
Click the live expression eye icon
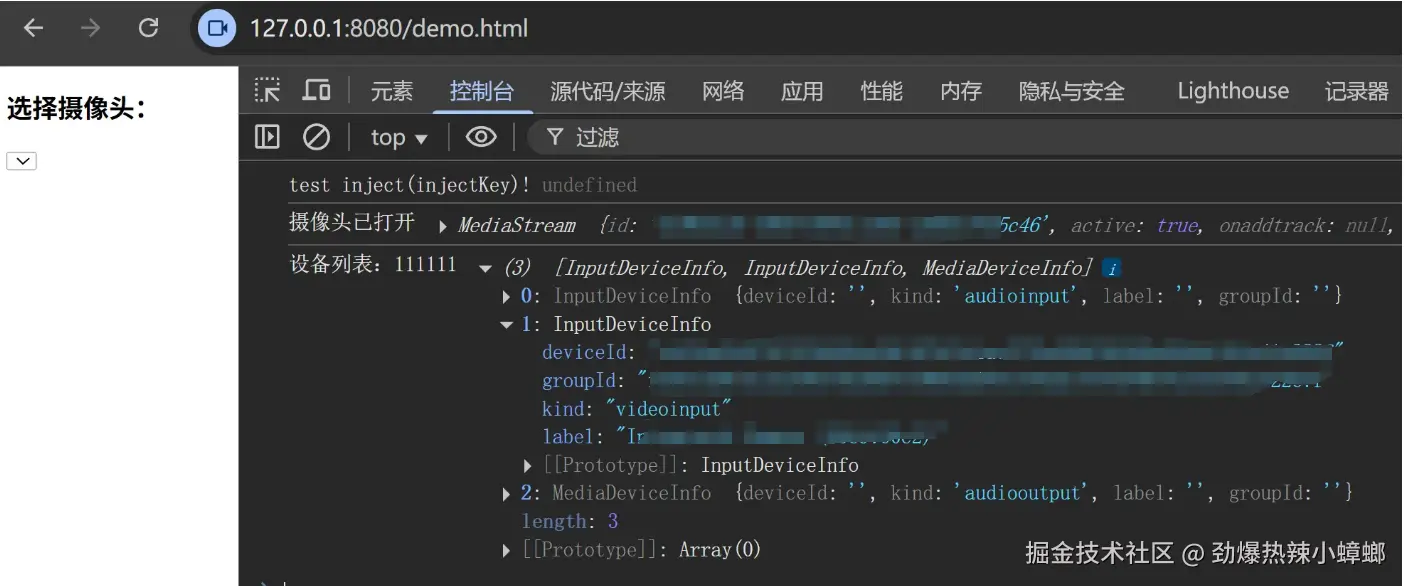tap(481, 137)
